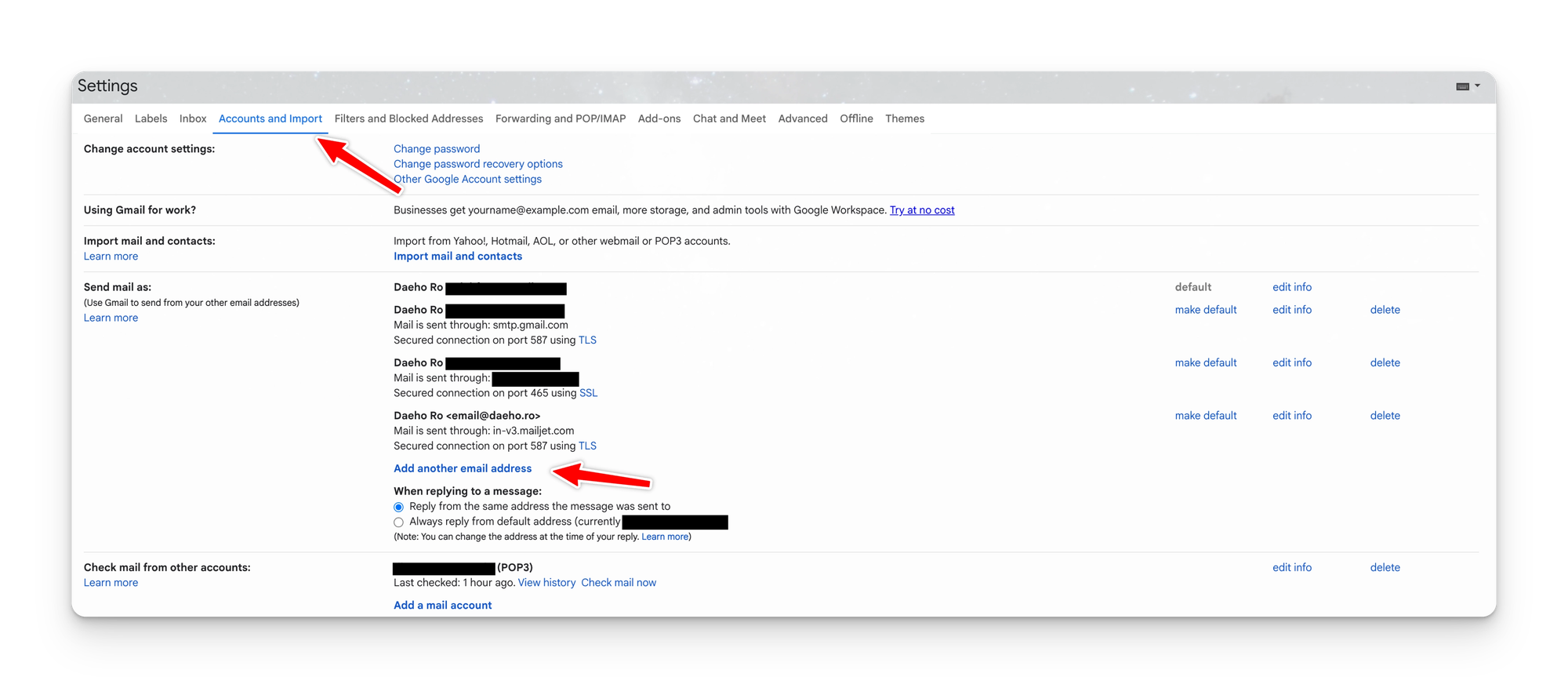This screenshot has height=688, width=1568.
Task: Switch to the Labels tab
Action: pyautogui.click(x=151, y=118)
